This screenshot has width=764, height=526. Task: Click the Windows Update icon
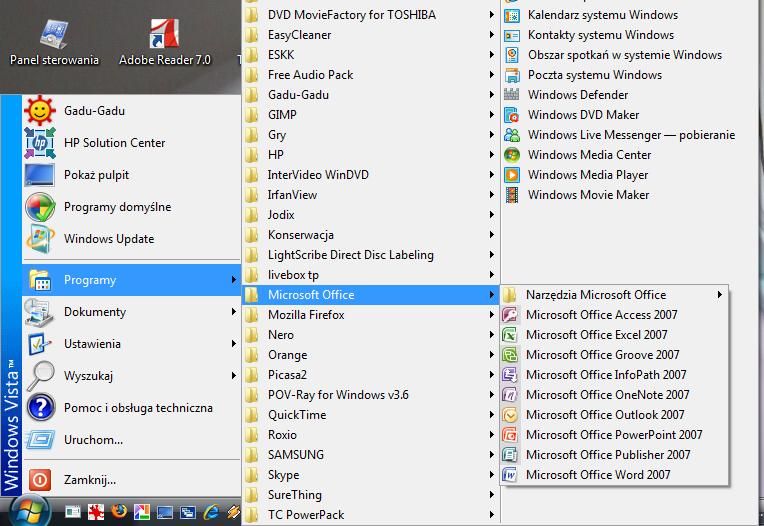39,239
